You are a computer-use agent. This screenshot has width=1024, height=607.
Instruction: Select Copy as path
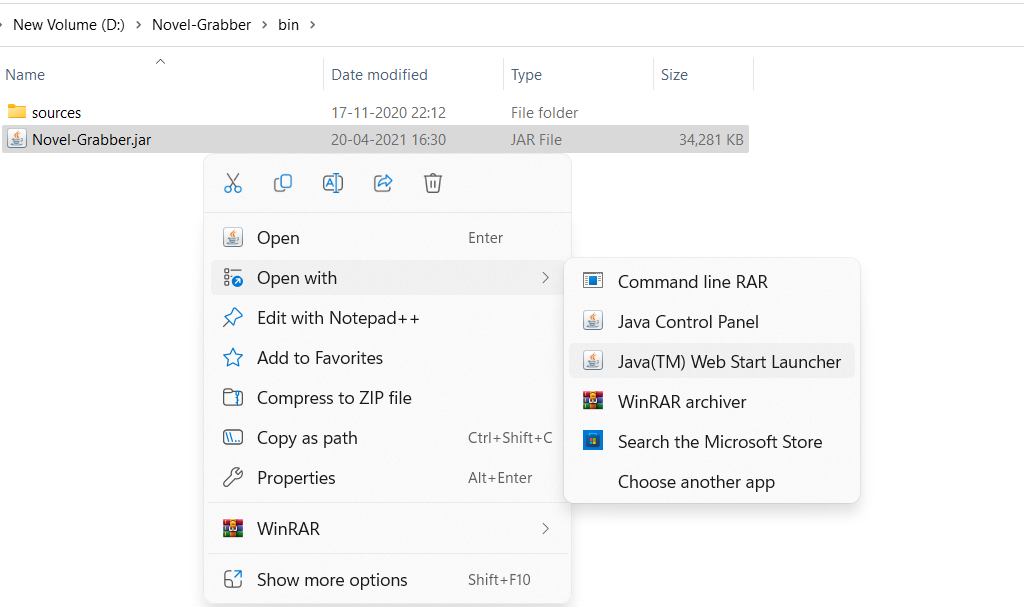click(x=388, y=438)
